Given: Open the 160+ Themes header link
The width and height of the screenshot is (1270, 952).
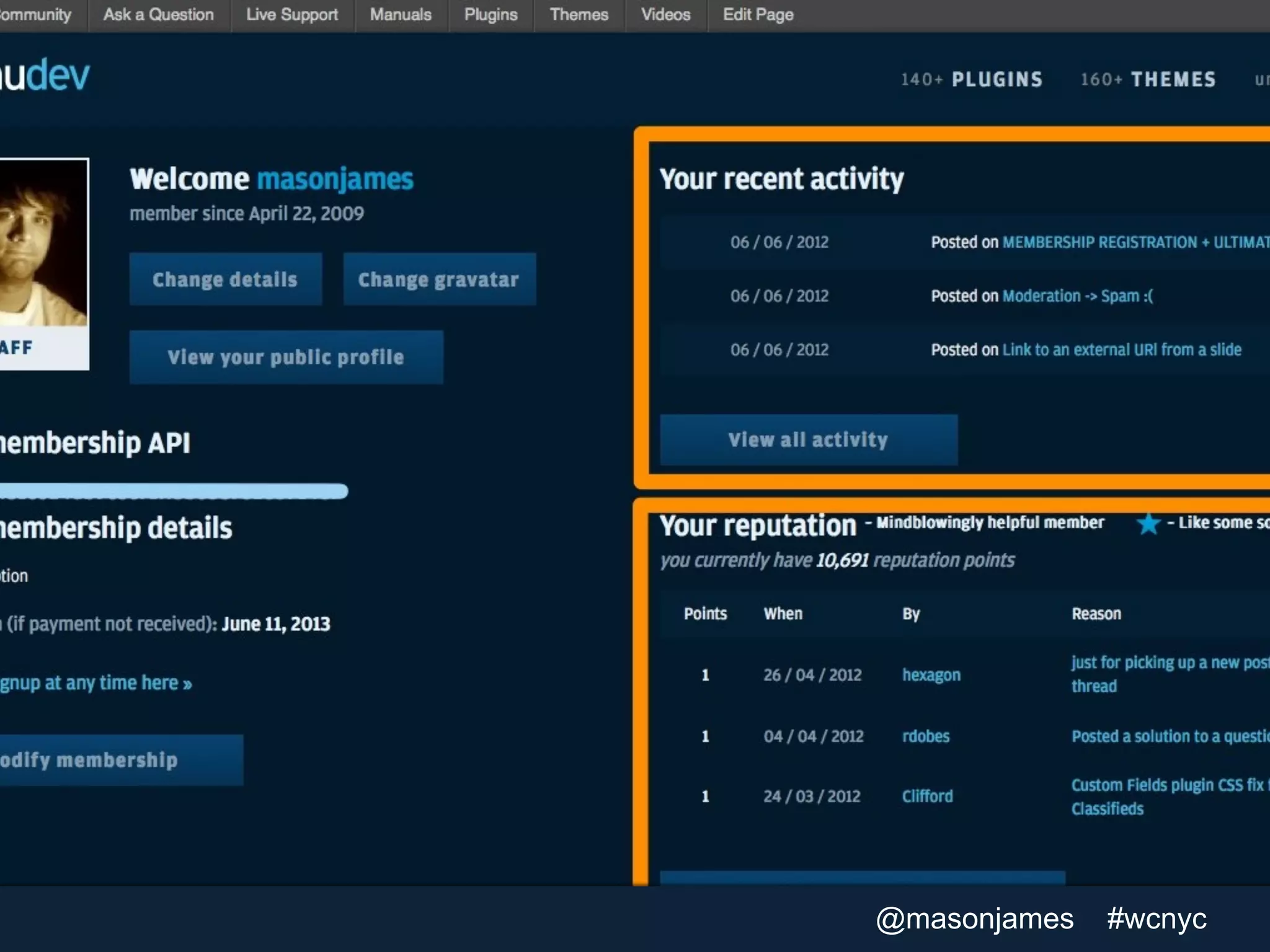Looking at the screenshot, I should click(1148, 79).
